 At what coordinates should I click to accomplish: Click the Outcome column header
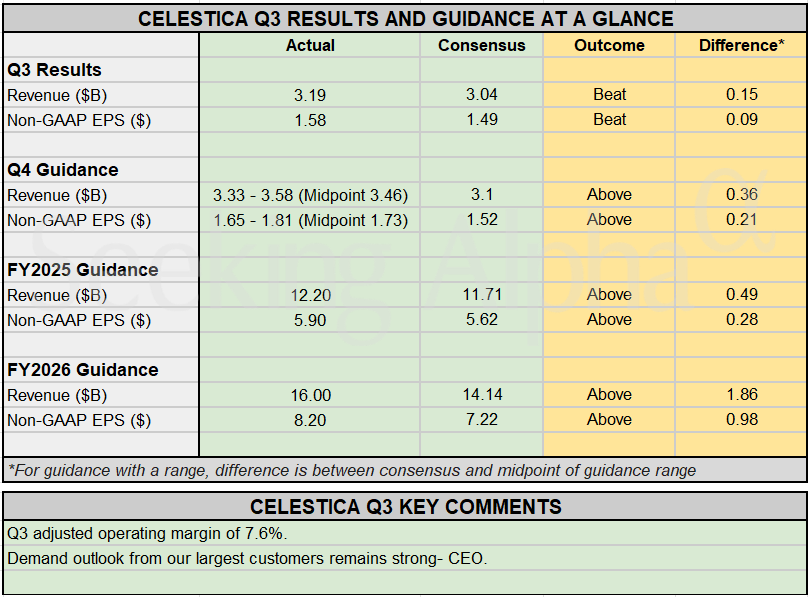(x=609, y=45)
